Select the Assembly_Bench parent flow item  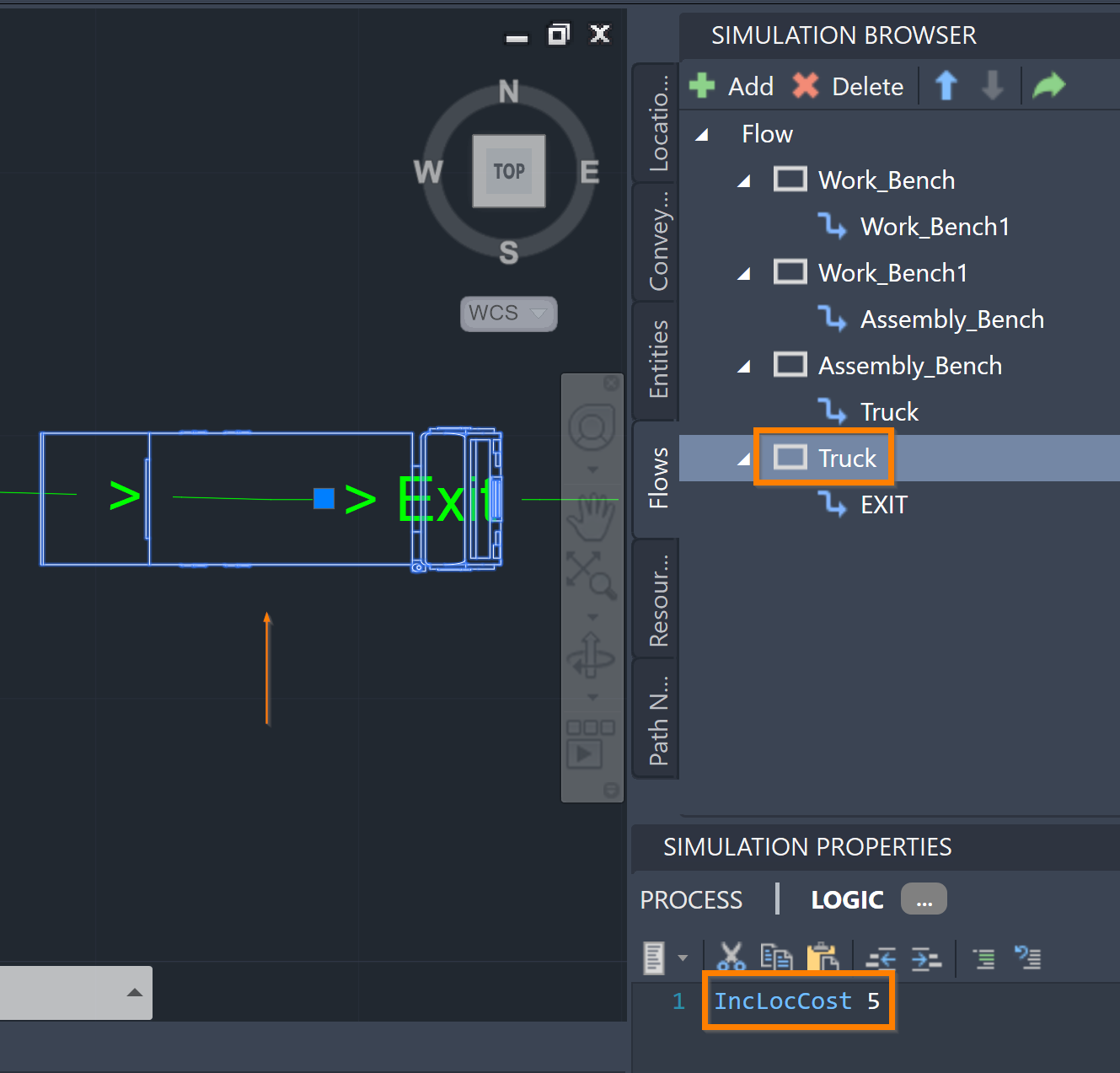pos(910,366)
